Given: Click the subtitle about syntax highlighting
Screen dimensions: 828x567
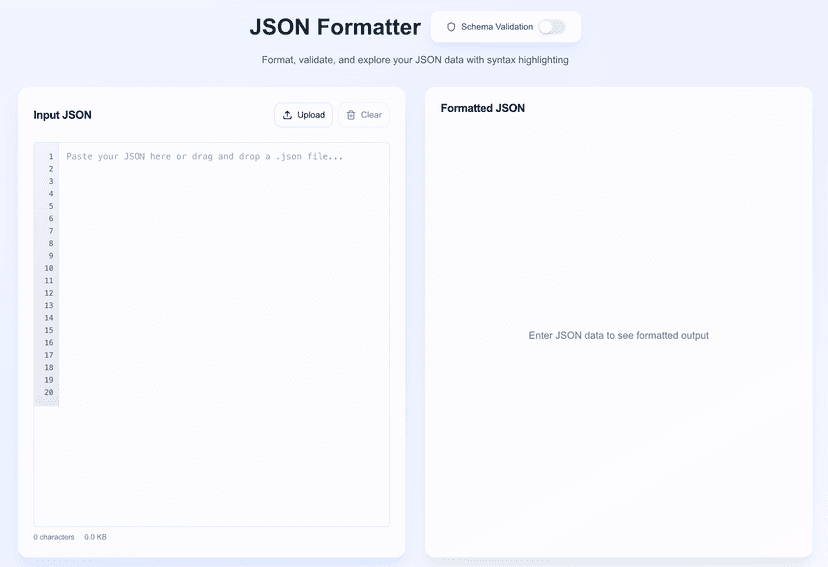Looking at the screenshot, I should [415, 60].
